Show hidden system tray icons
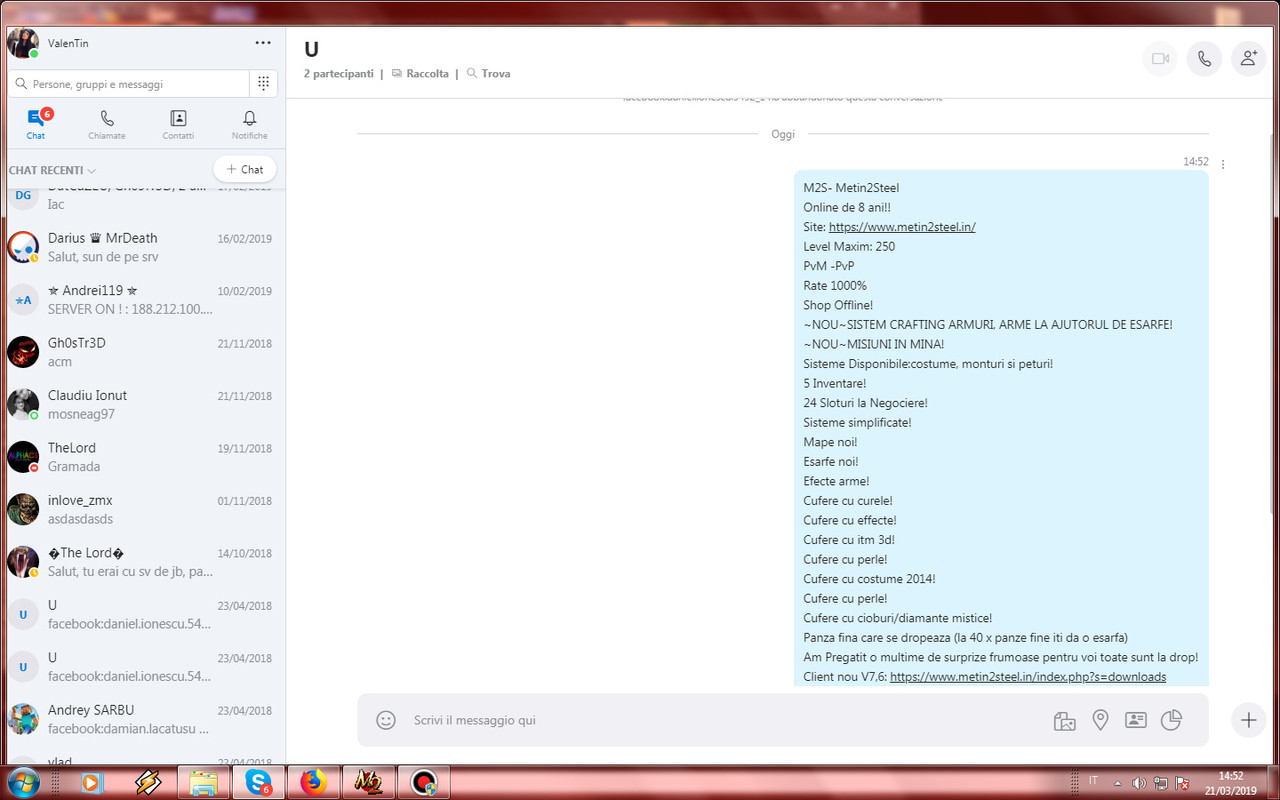This screenshot has height=800, width=1280. pyautogui.click(x=1118, y=782)
